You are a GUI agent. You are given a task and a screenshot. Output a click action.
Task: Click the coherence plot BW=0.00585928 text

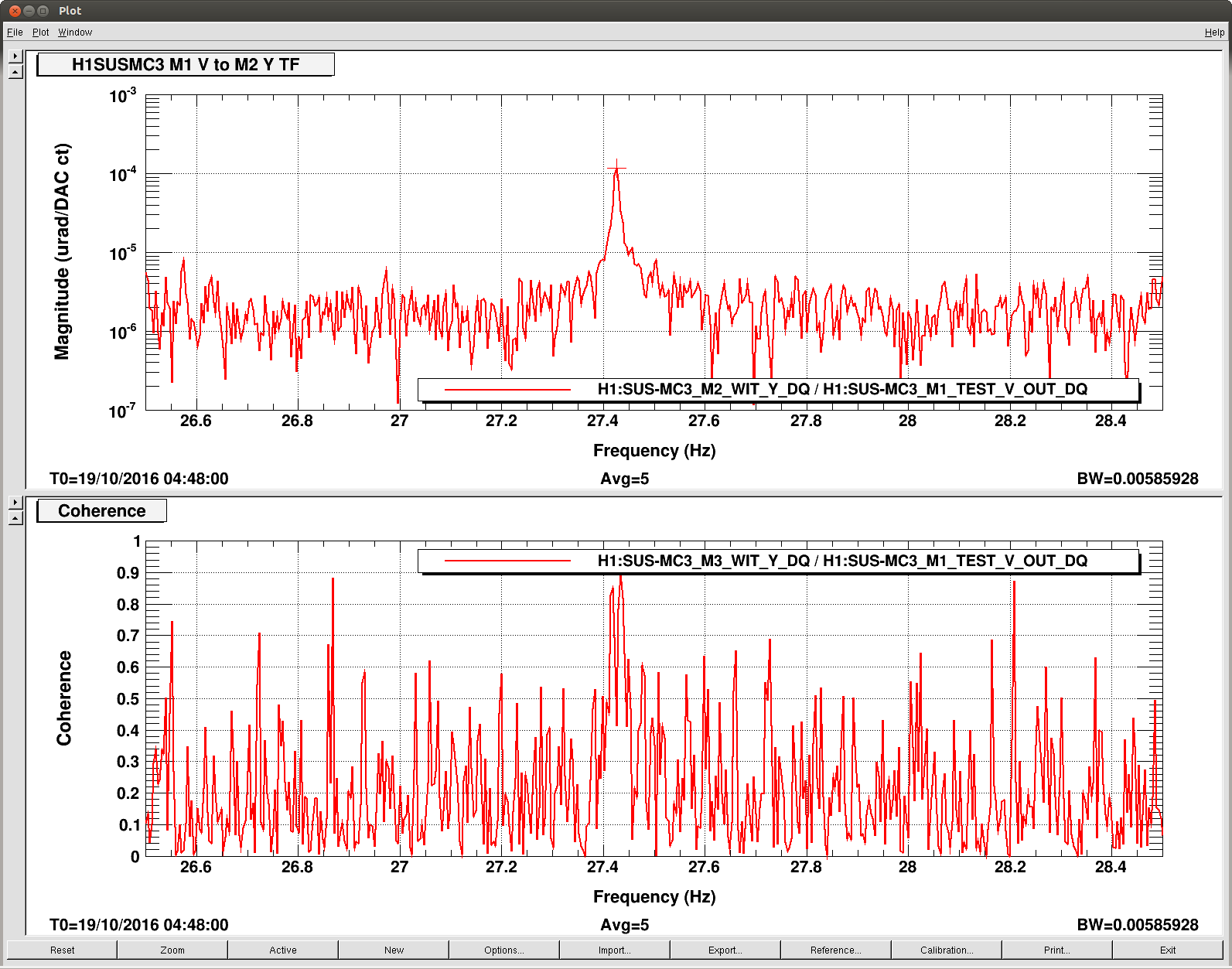[x=1138, y=925]
